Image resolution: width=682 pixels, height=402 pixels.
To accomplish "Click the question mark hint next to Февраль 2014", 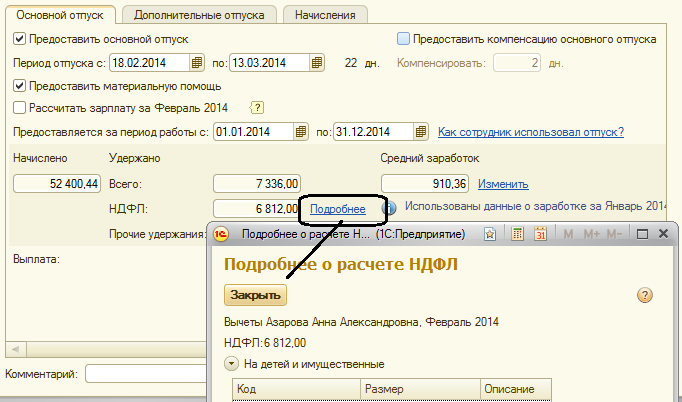I will click(257, 107).
